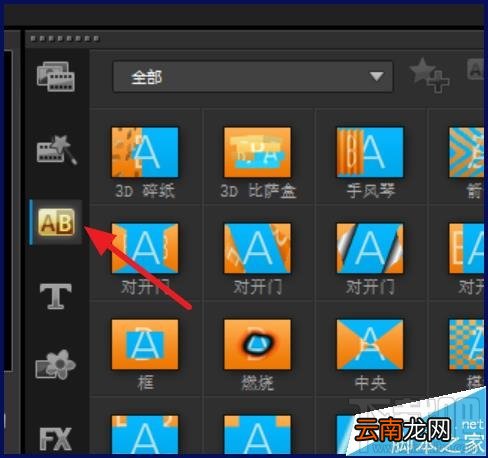The image size is (488, 458).
Task: Pick the middle 对开门 transition thumbnail
Action: [257, 248]
